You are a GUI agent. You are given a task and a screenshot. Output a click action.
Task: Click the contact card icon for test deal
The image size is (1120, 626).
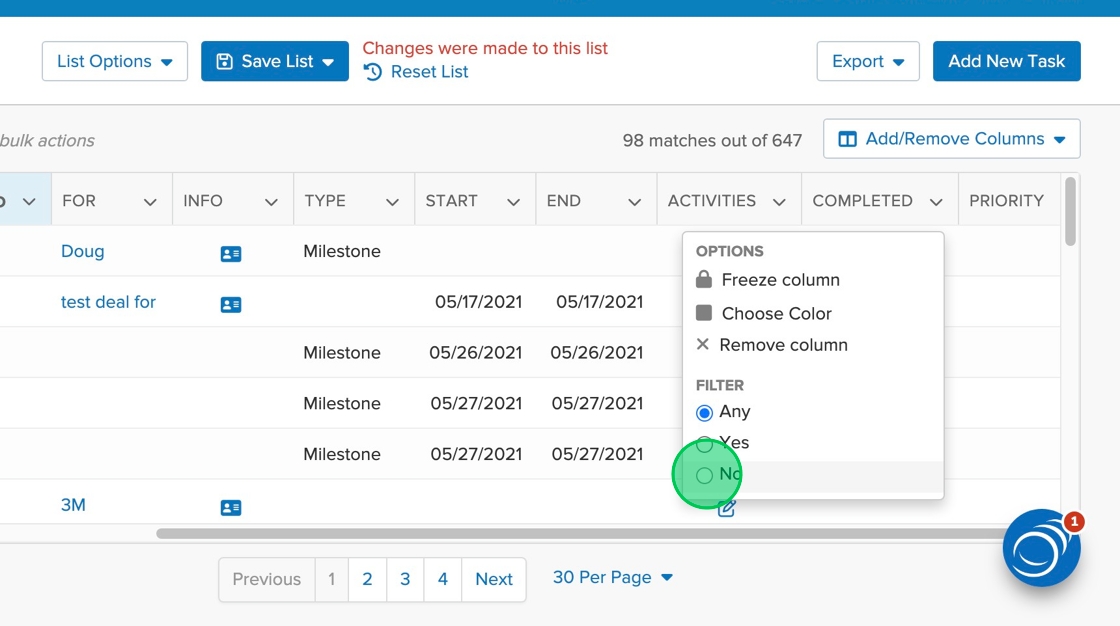point(231,305)
